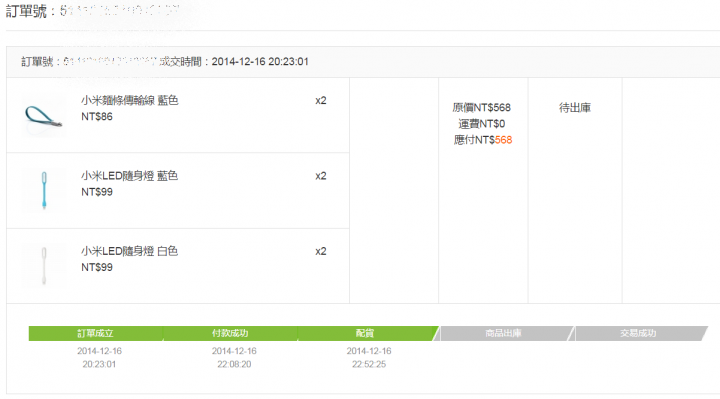Open the 小米LED隨身燈 藍色 product link
Image resolution: width=720 pixels, height=399 pixels.
(x=129, y=175)
